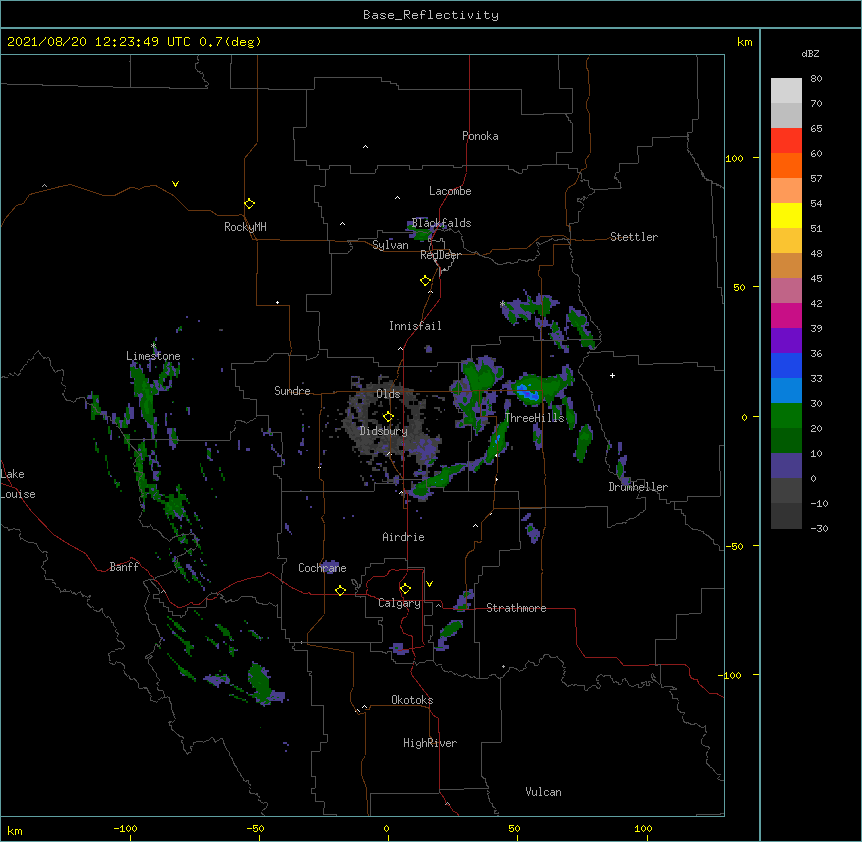The image size is (862, 842).
Task: Select the red 60-65 dBZ legend swatch
Action: click(x=786, y=141)
